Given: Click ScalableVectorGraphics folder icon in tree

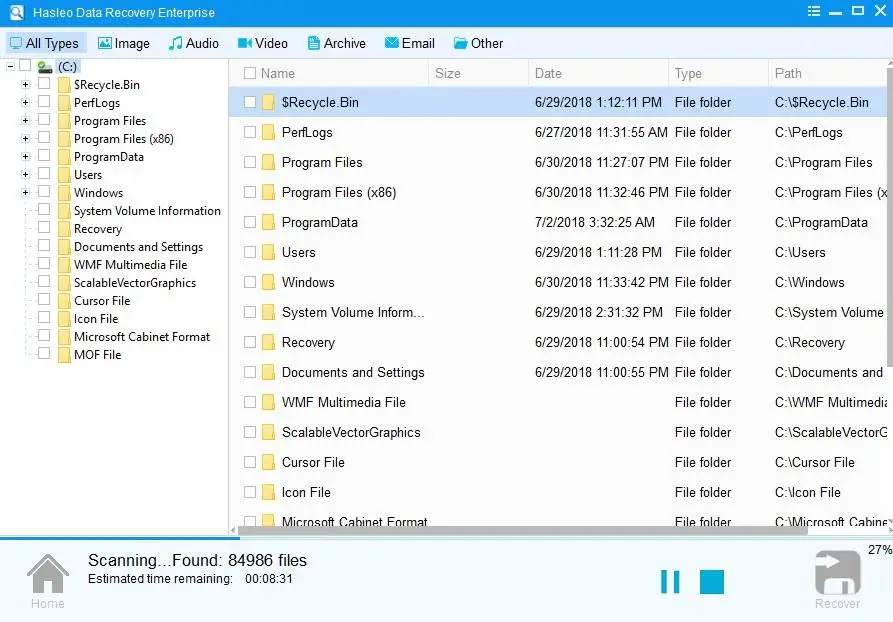Looking at the screenshot, I should (64, 283).
